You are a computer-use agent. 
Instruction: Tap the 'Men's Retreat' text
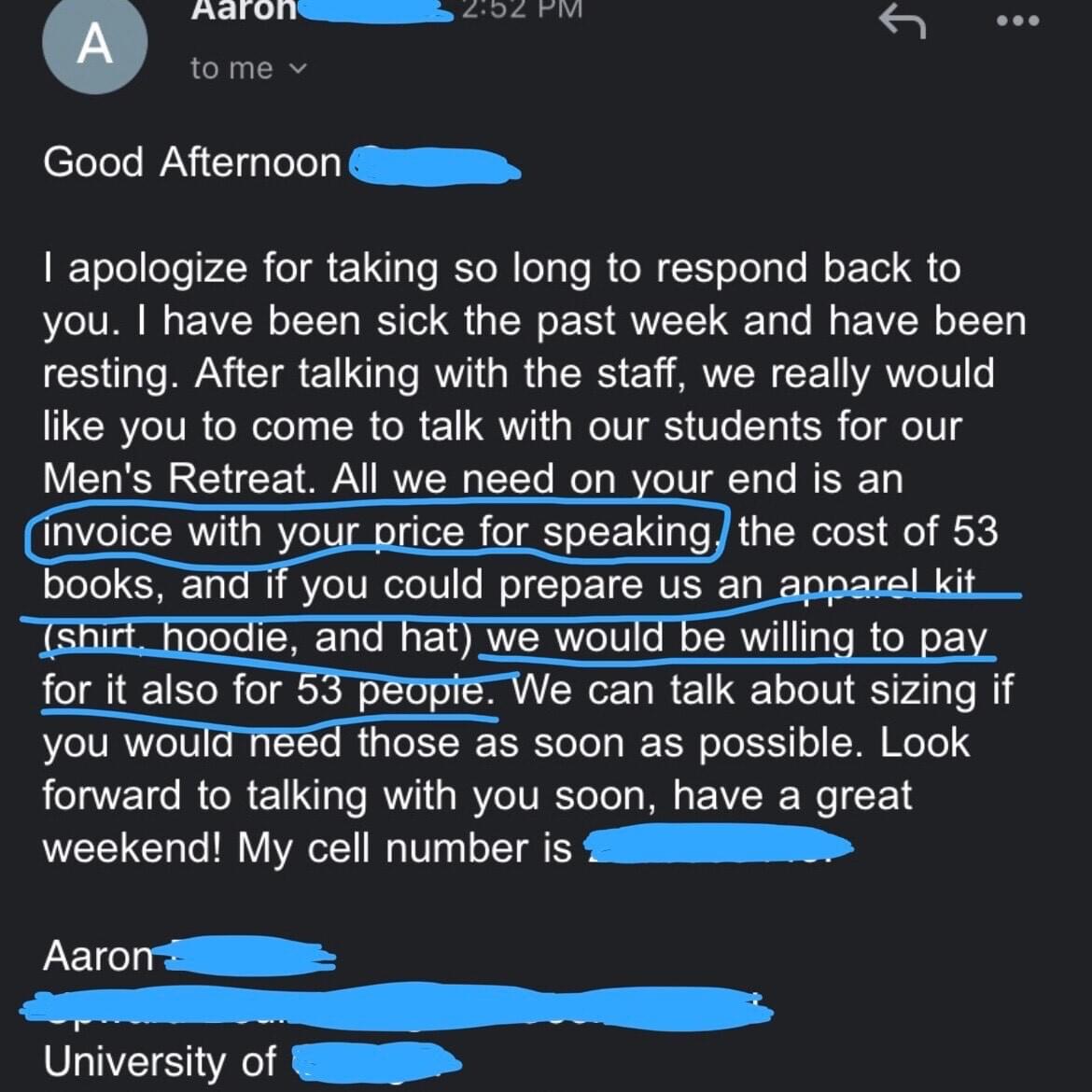(x=175, y=479)
